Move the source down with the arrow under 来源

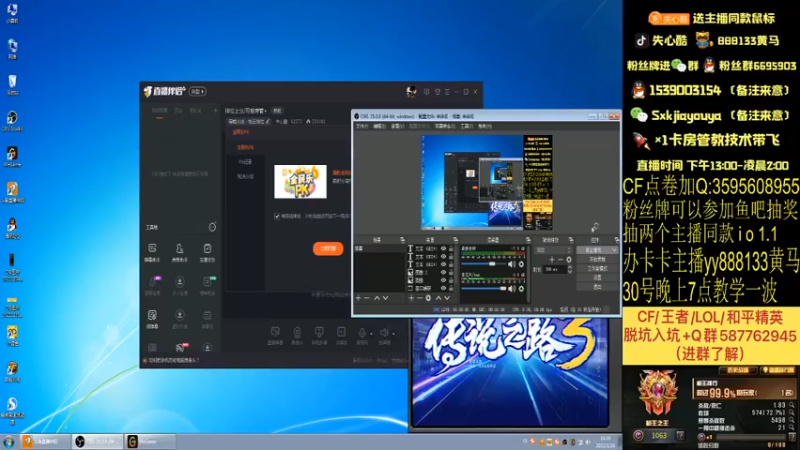coord(447,298)
